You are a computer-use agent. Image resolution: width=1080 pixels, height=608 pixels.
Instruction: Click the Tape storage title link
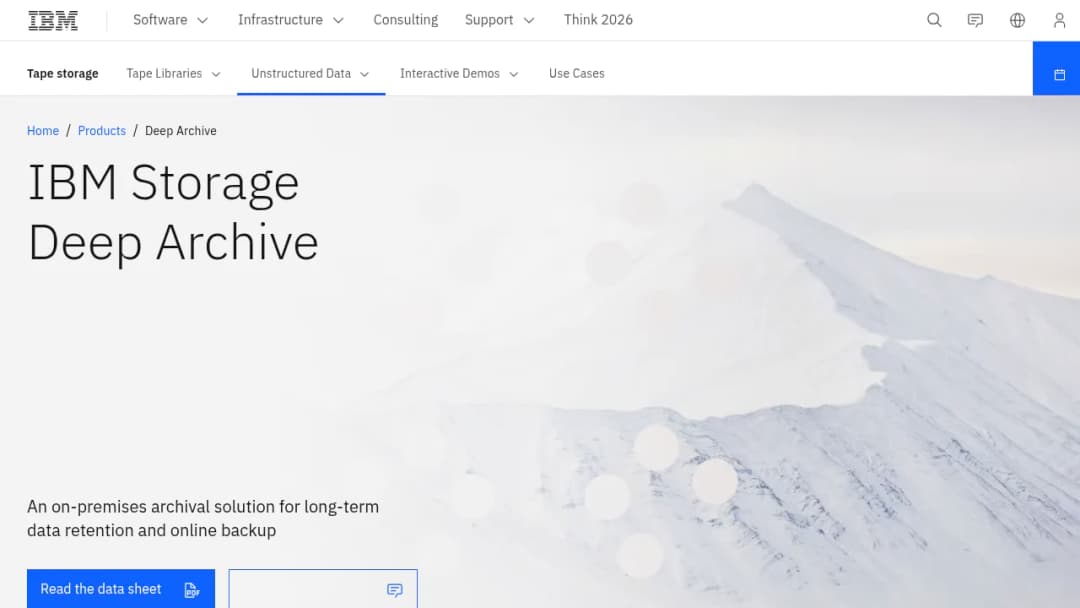(x=63, y=74)
